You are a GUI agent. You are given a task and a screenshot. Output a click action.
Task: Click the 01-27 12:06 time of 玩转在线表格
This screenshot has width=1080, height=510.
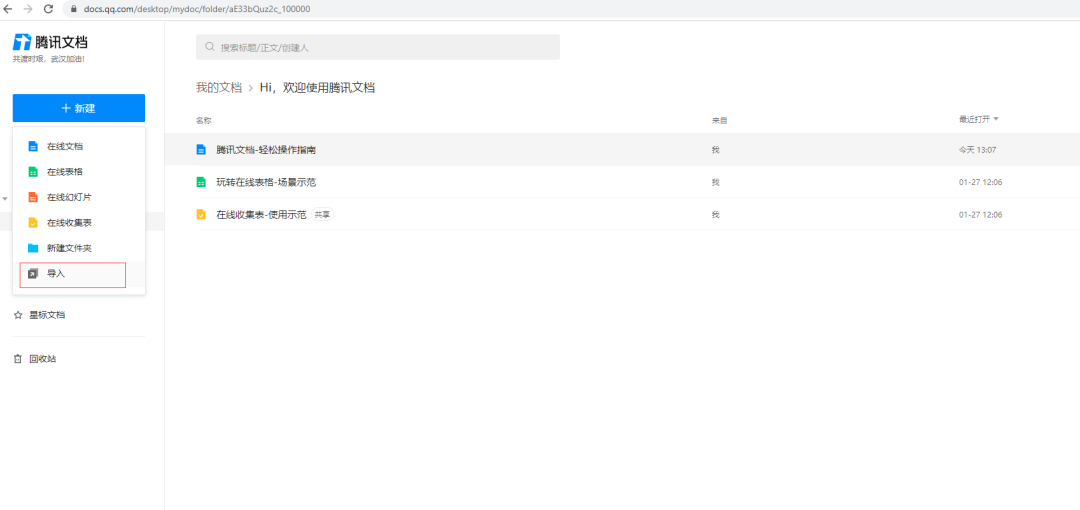pos(980,182)
